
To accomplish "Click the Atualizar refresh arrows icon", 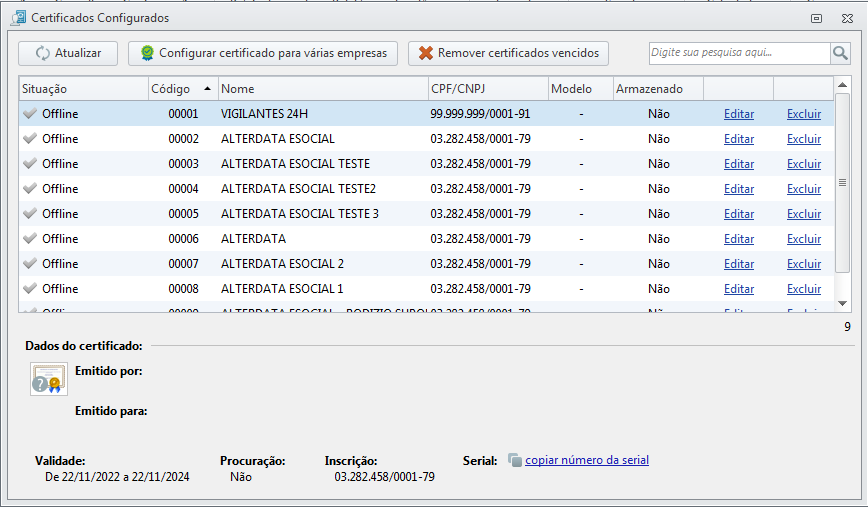I will (43, 53).
